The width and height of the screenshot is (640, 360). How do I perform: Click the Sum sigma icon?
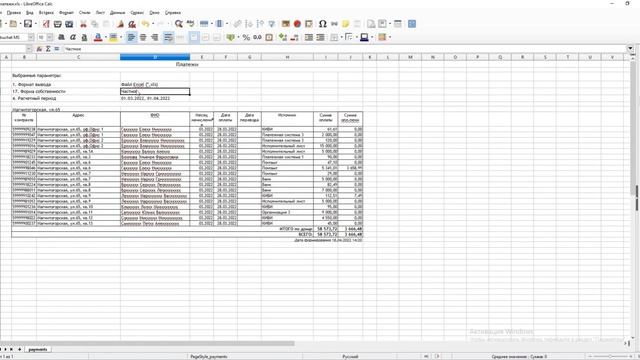(48, 49)
